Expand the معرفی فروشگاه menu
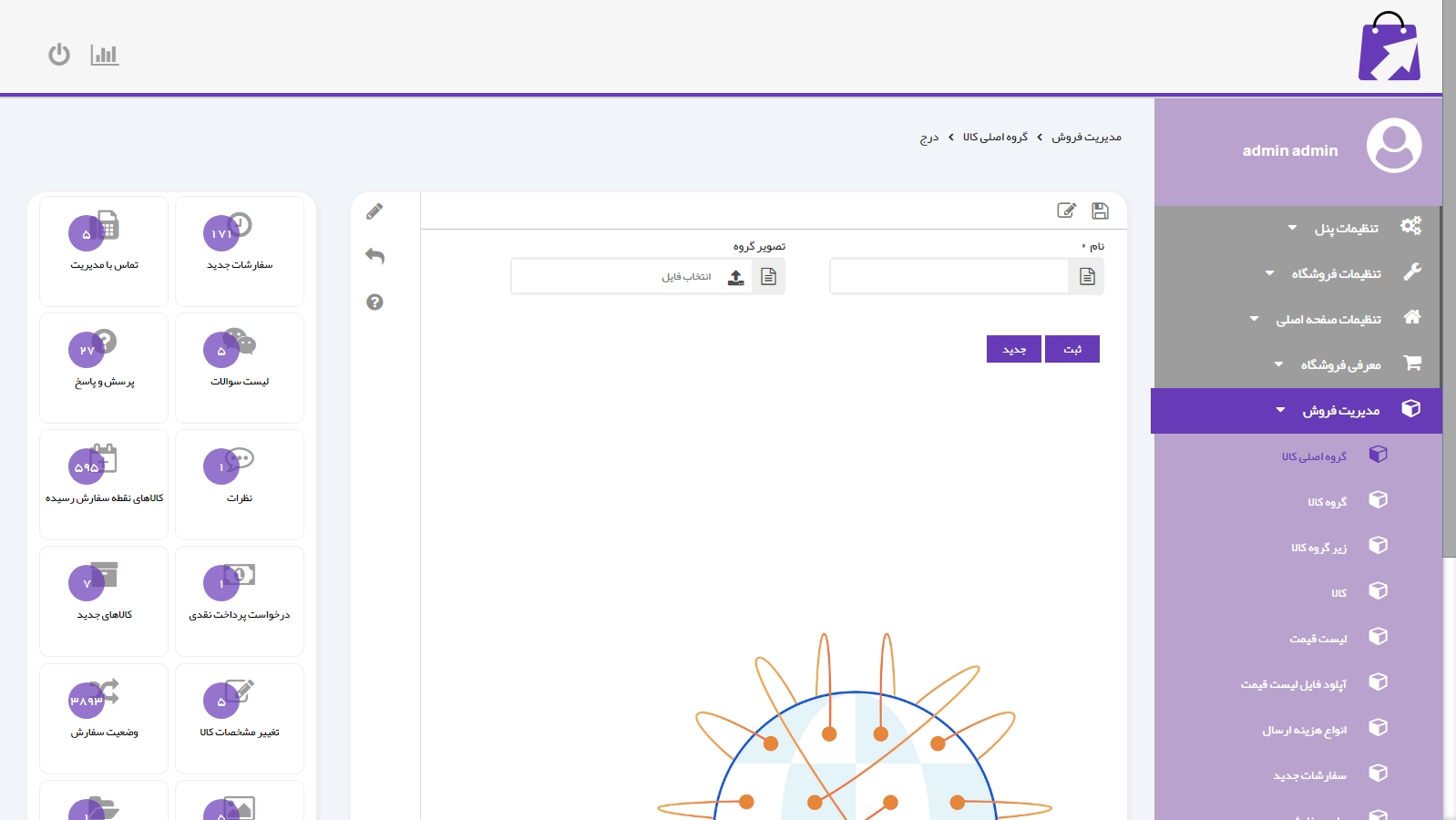Viewport: 1456px width, 820px height. click(x=1340, y=364)
